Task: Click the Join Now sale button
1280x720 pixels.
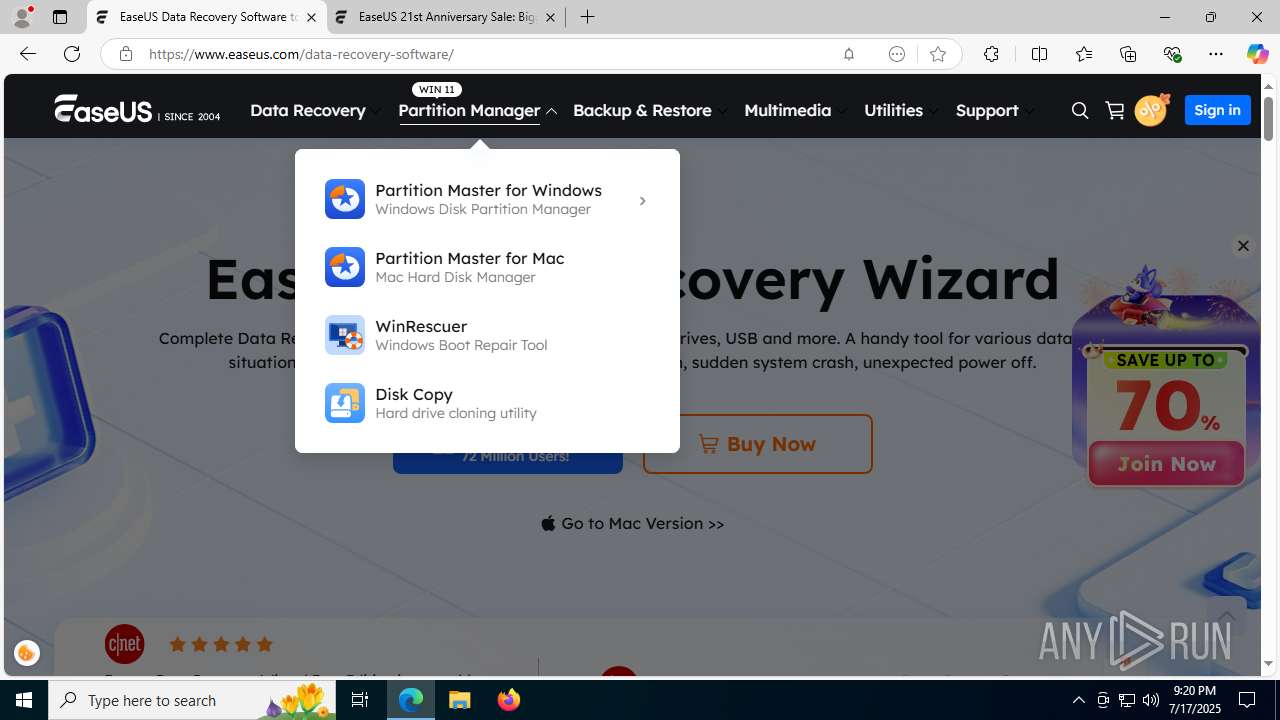Action: tap(1166, 464)
